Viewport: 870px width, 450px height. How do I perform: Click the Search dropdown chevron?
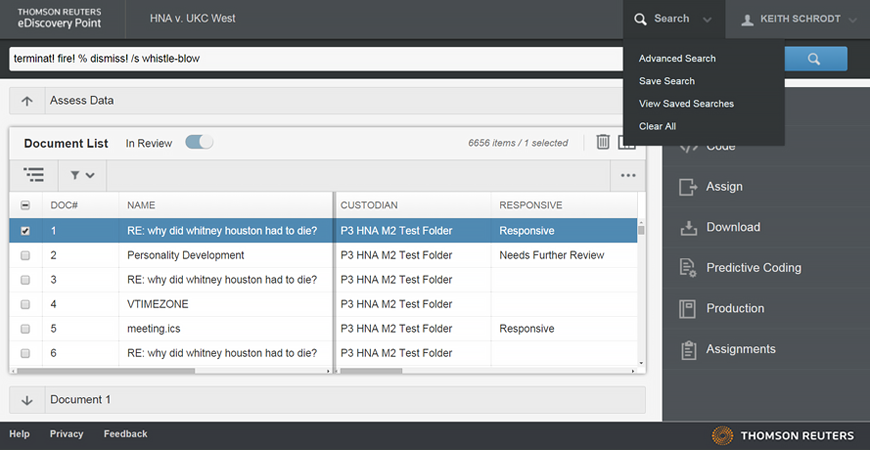click(x=707, y=20)
